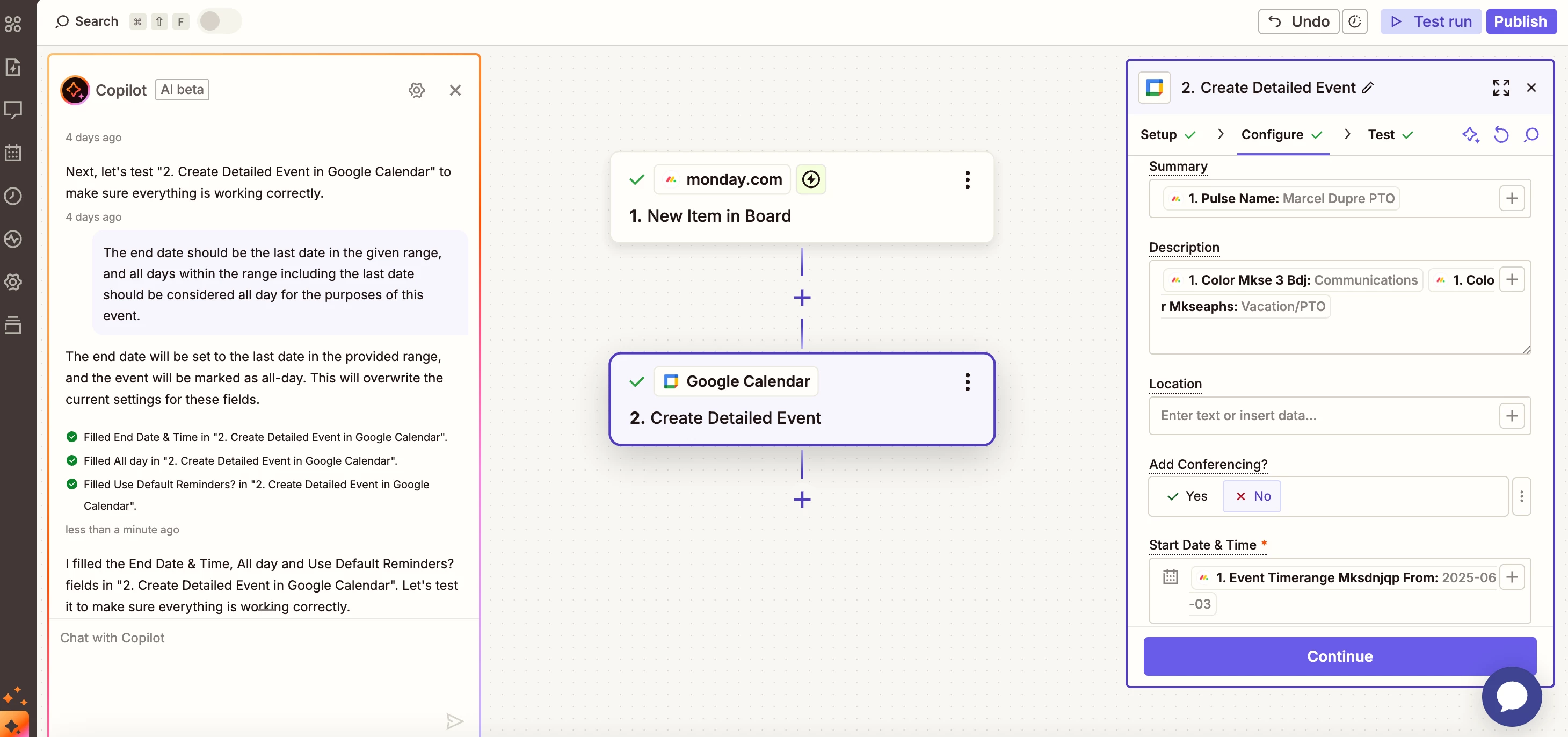Viewport: 1568px width, 737px height.
Task: Close the Copilot panel
Action: [x=455, y=90]
